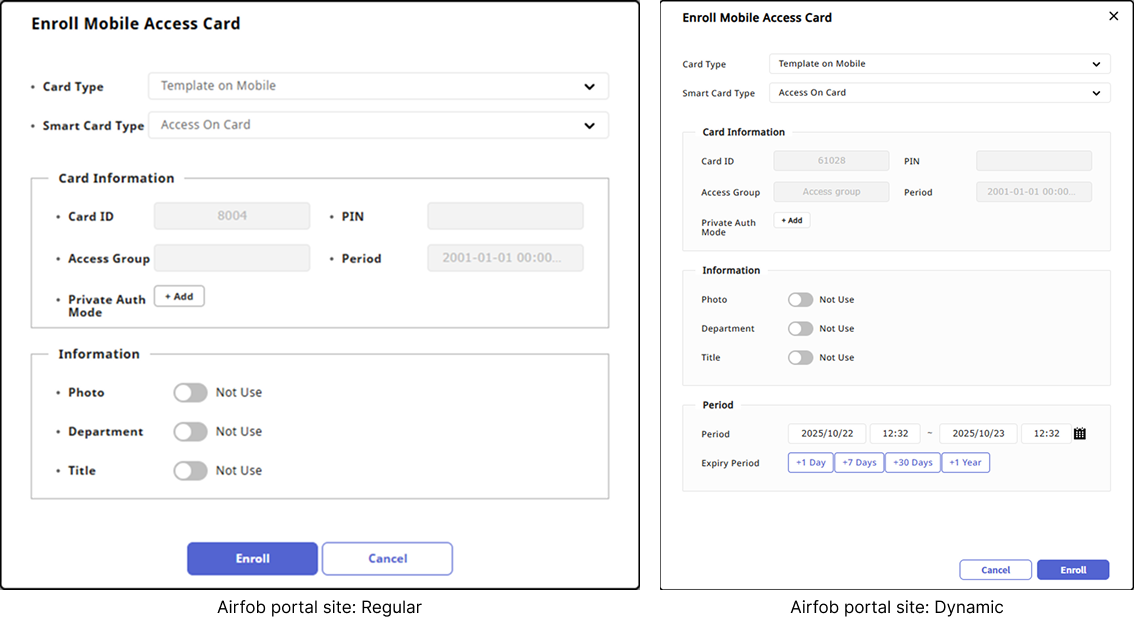
Task: Enable Department switch in the Card ID 8004 dialog
Action: [x=190, y=432]
